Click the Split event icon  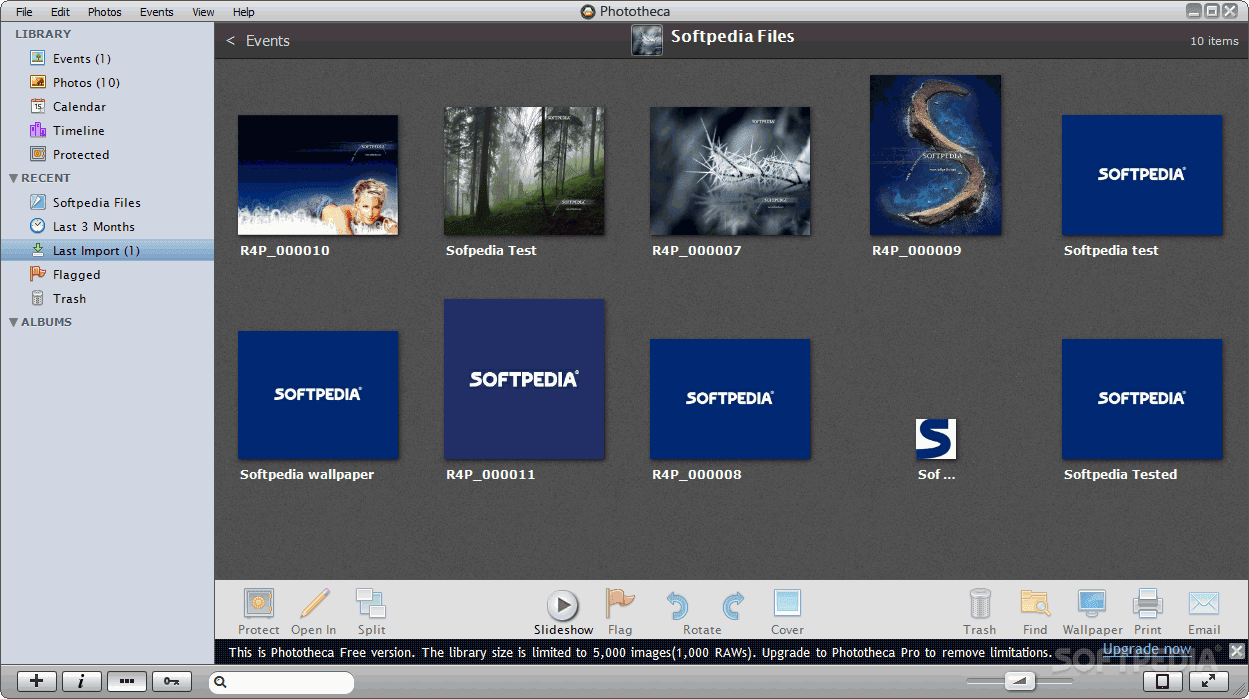pyautogui.click(x=371, y=604)
